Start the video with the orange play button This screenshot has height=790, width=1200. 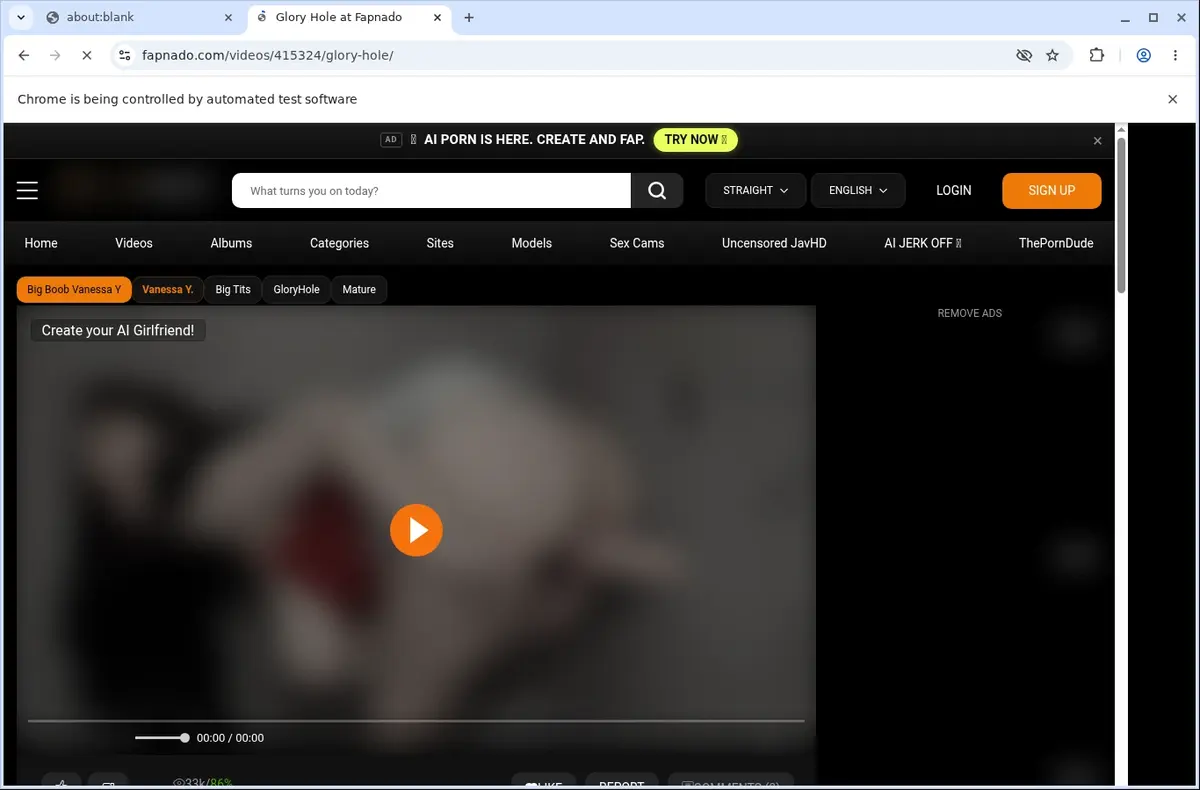(x=416, y=529)
